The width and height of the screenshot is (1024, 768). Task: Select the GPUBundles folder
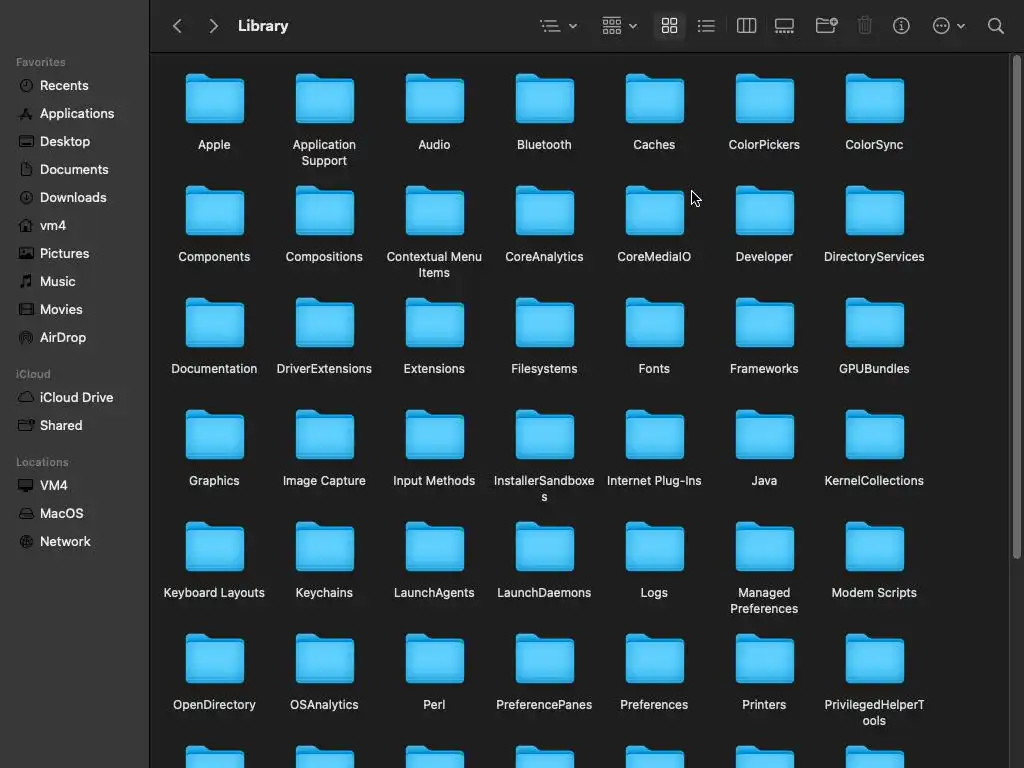[874, 323]
